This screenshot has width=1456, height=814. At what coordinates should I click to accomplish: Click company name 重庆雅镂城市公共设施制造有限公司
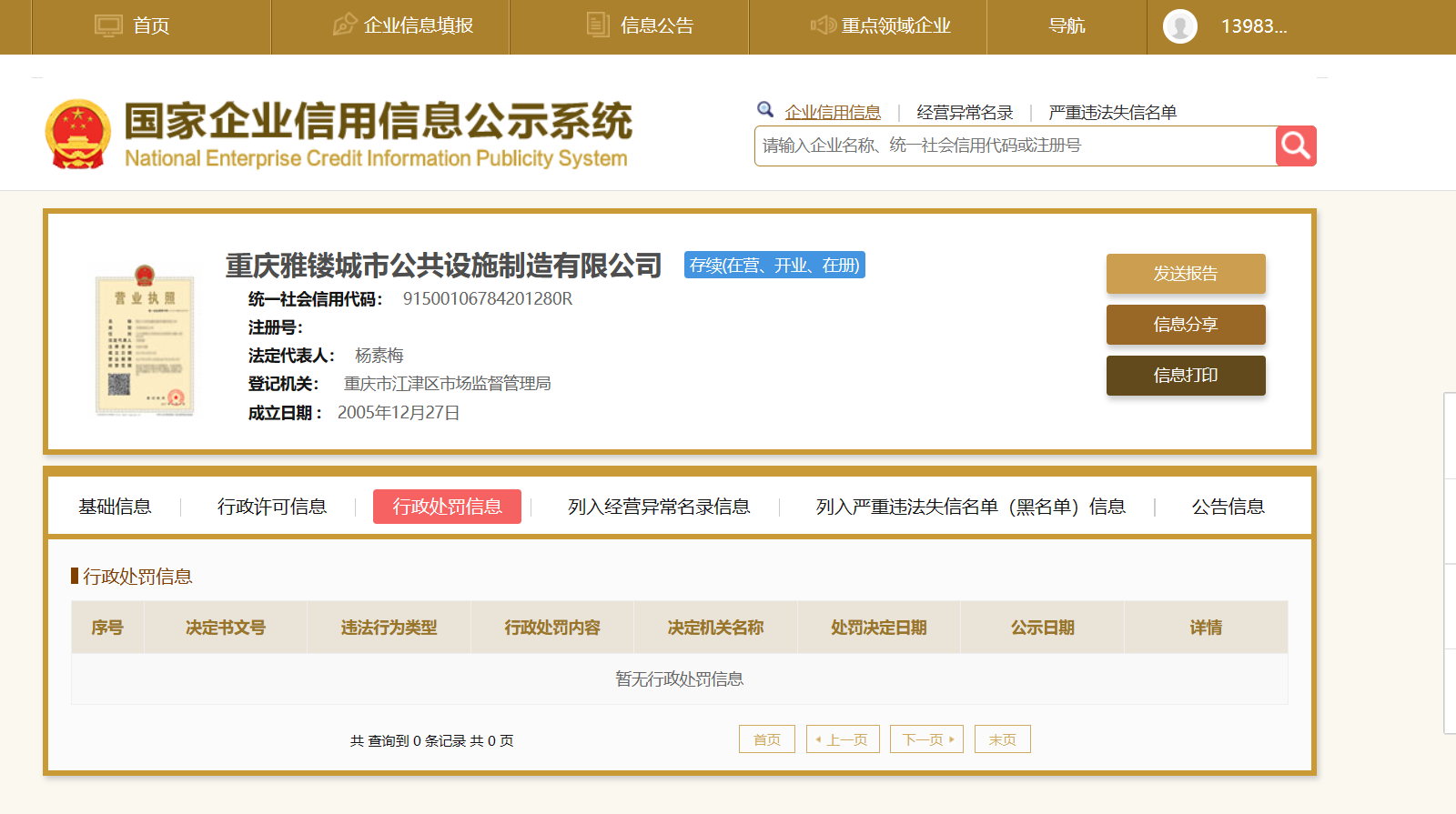click(x=444, y=266)
